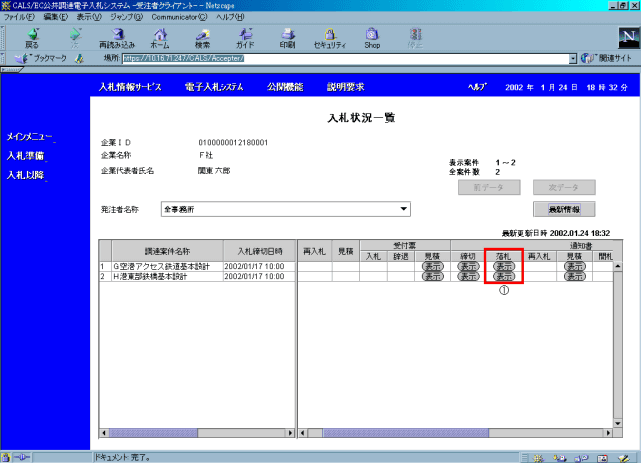Open メインメニュー in the left sidebar

[x=29, y=137]
